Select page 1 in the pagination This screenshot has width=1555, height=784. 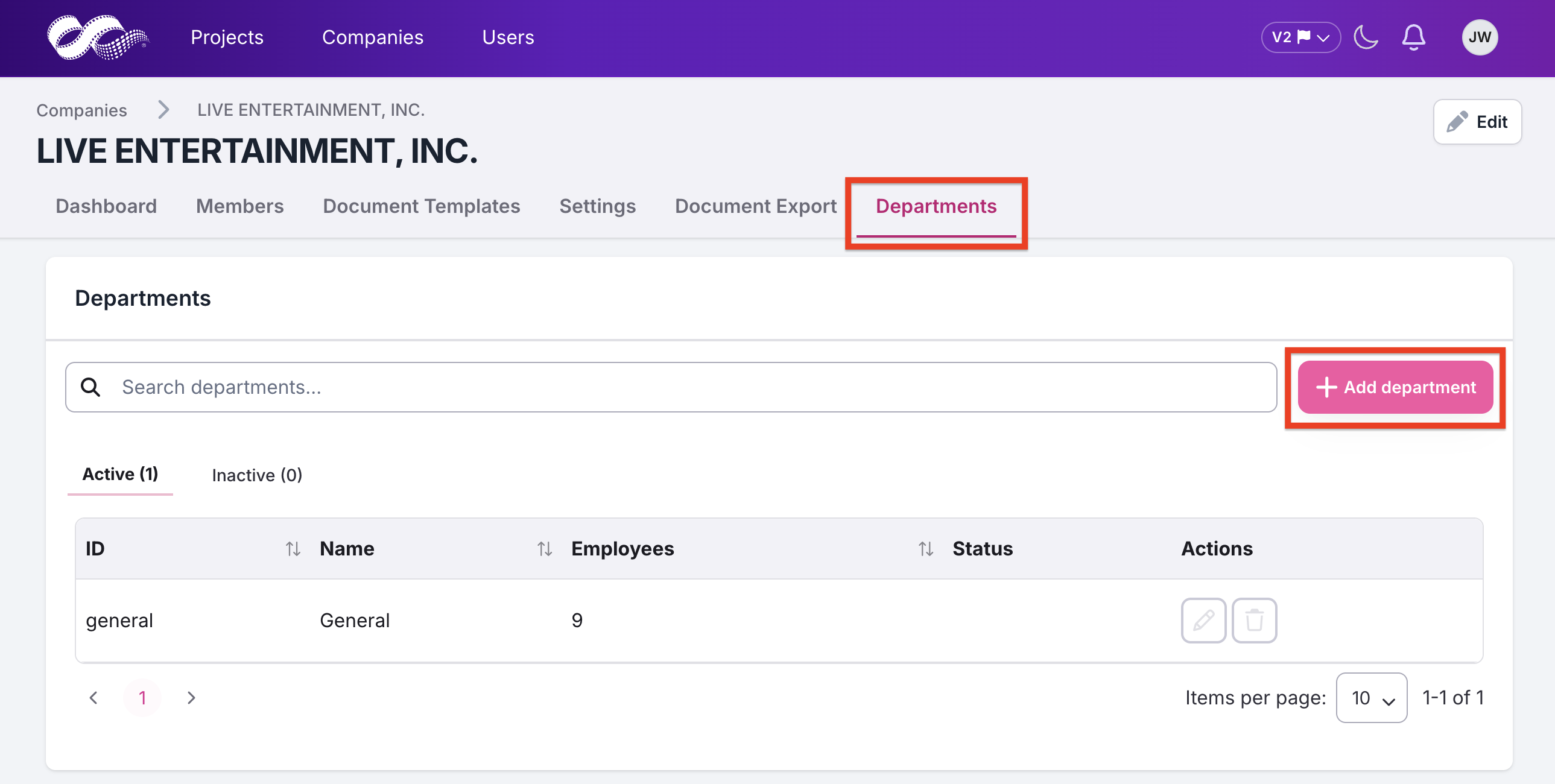point(142,698)
